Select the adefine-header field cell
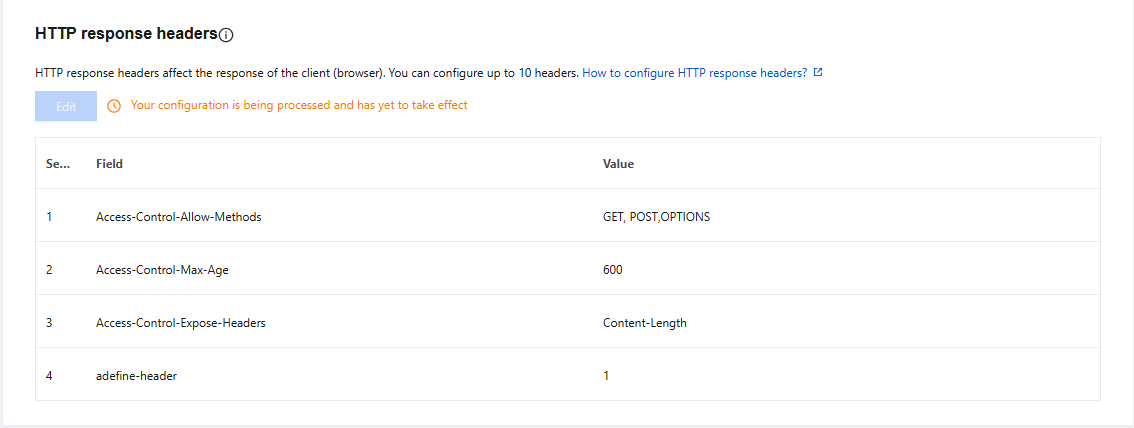This screenshot has height=428, width=1134. (x=136, y=376)
